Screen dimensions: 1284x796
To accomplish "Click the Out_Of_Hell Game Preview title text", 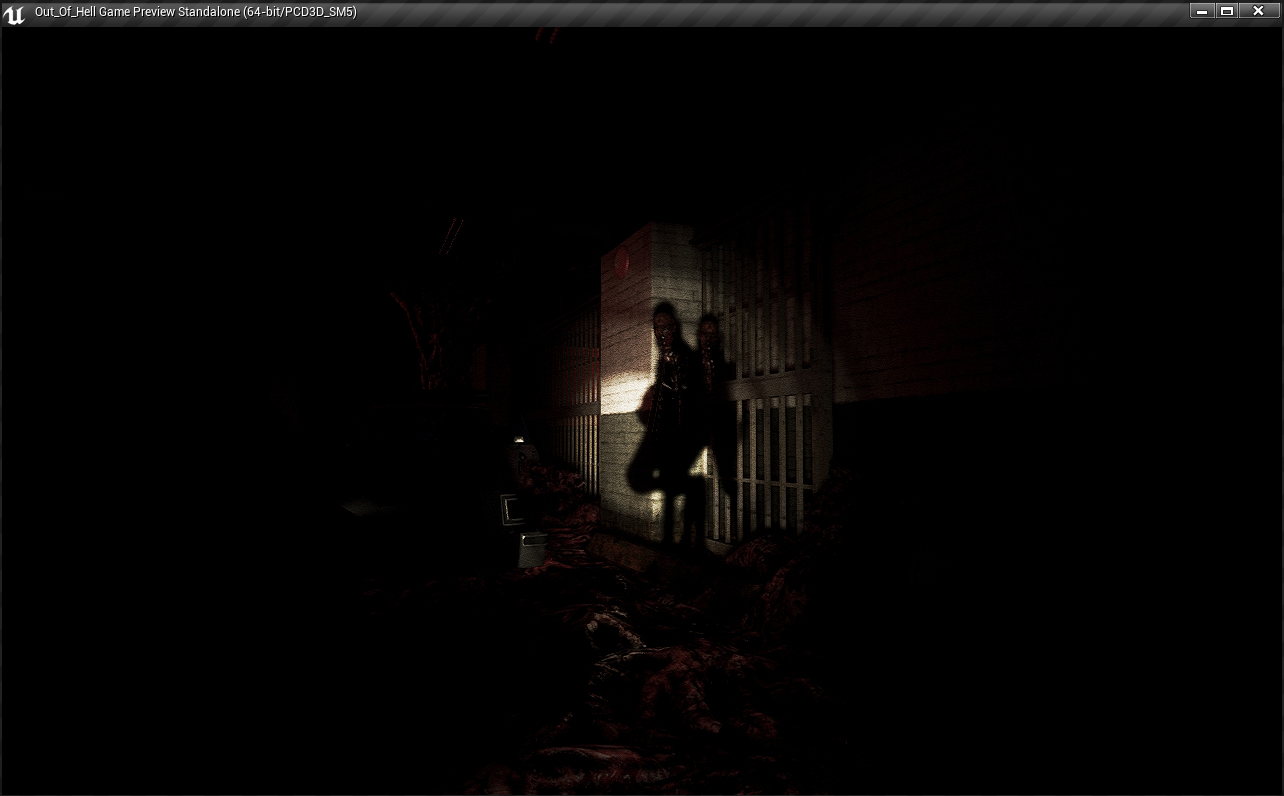I will tap(195, 12).
